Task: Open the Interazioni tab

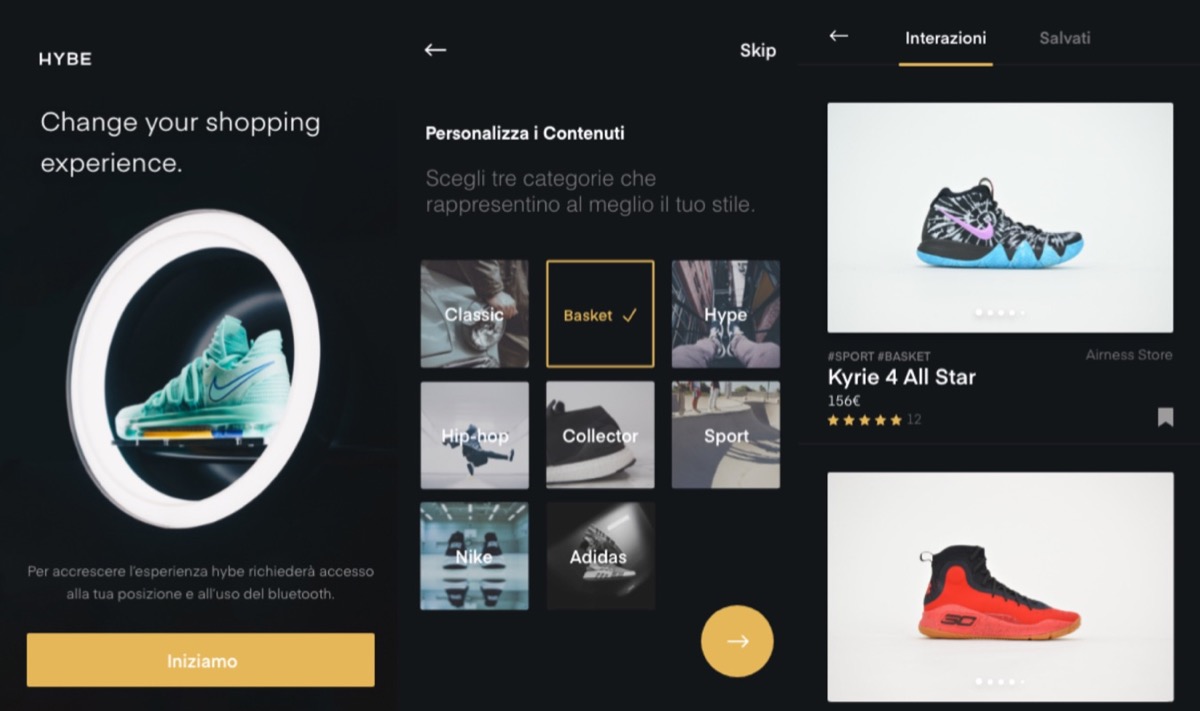Action: click(x=945, y=38)
